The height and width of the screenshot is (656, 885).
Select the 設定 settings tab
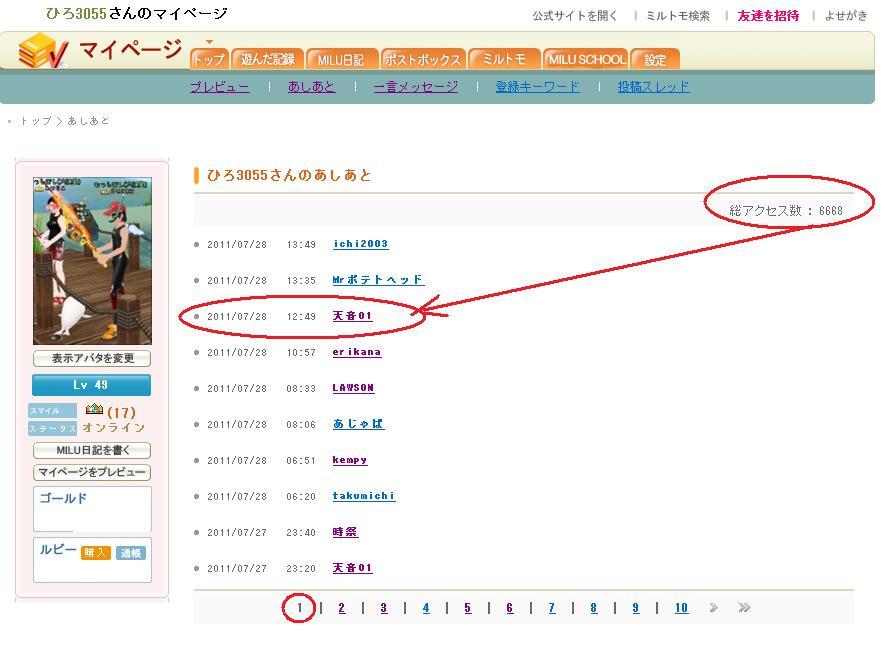click(655, 60)
